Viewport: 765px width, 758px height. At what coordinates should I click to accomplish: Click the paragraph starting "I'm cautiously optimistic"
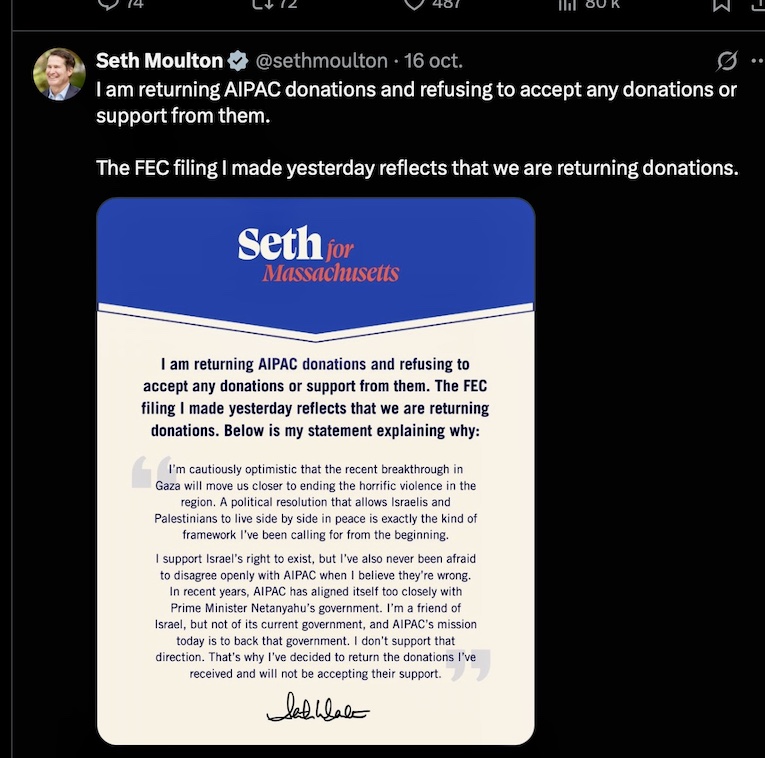click(x=316, y=502)
